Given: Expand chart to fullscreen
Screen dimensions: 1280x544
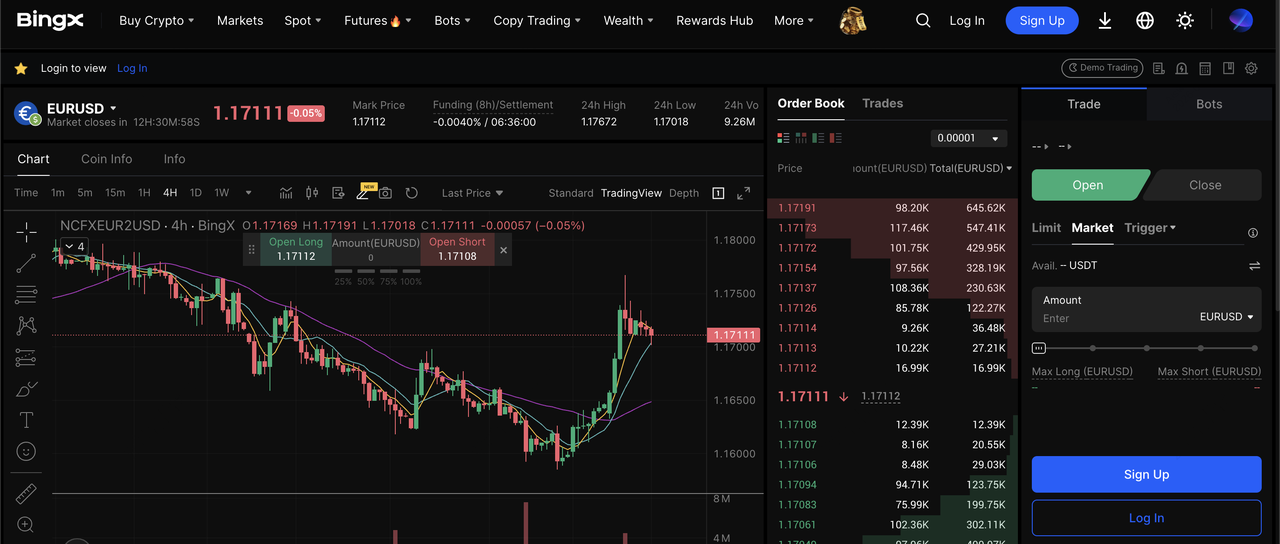Looking at the screenshot, I should 743,193.
